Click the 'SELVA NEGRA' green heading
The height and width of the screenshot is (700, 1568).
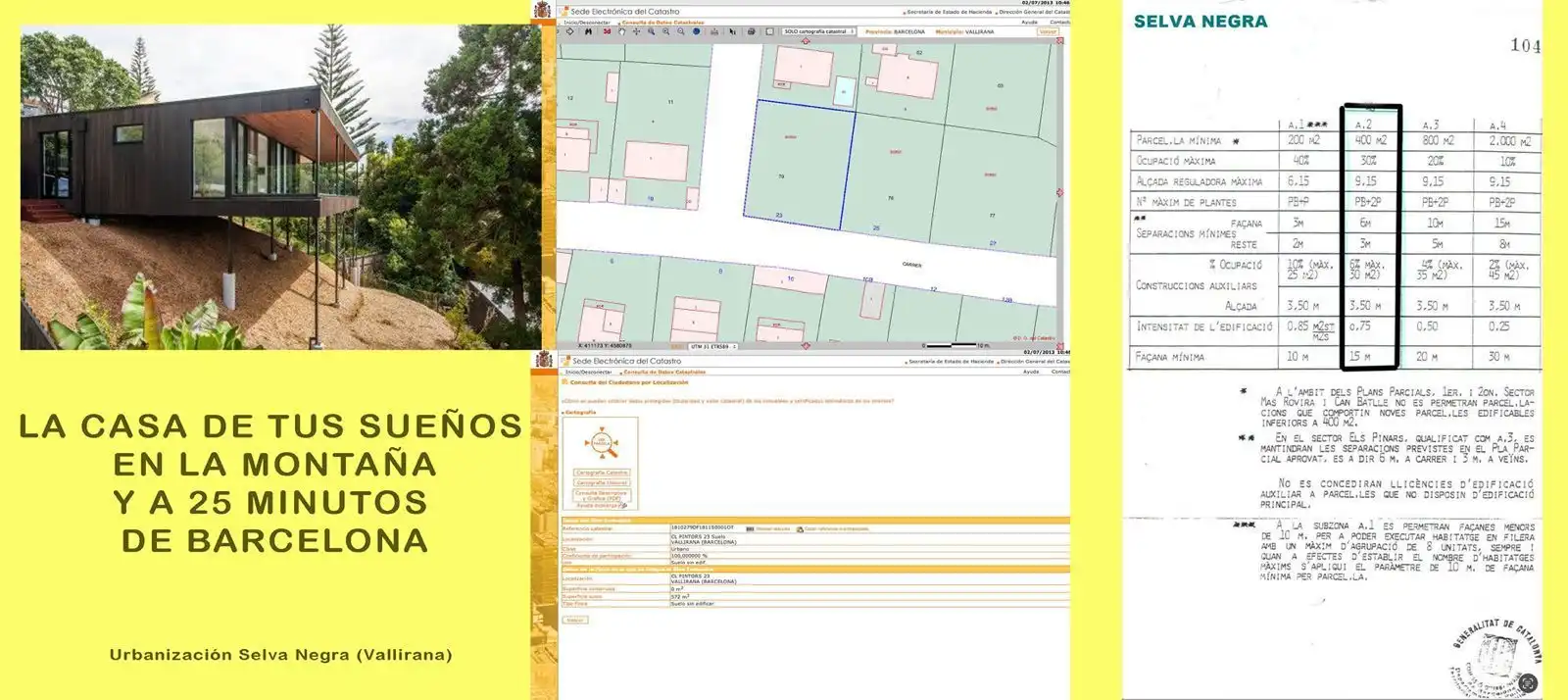click(x=1200, y=22)
